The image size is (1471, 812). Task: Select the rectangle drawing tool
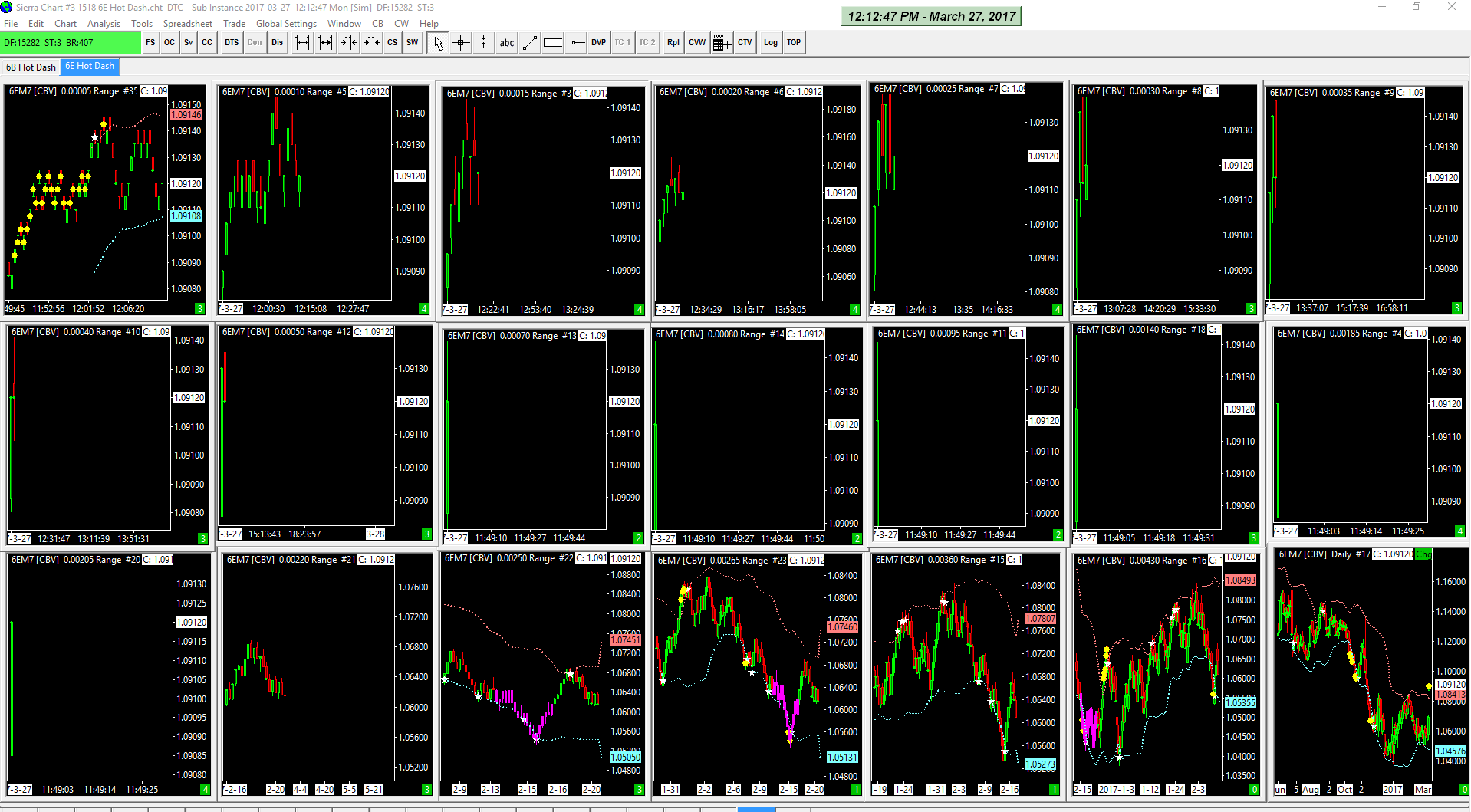click(x=553, y=43)
